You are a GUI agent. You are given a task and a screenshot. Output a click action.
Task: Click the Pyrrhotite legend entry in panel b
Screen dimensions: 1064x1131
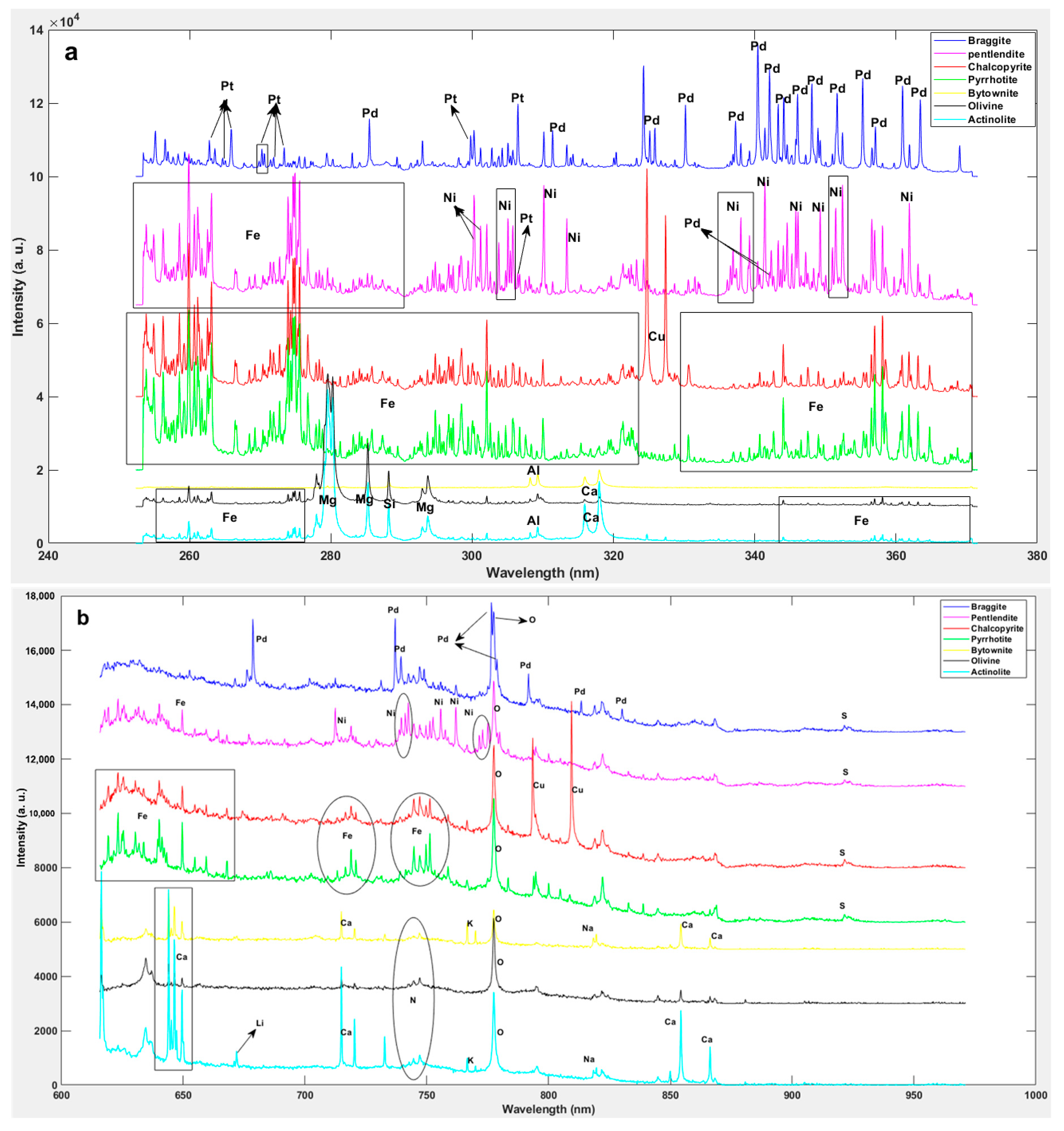pyautogui.click(x=991, y=639)
